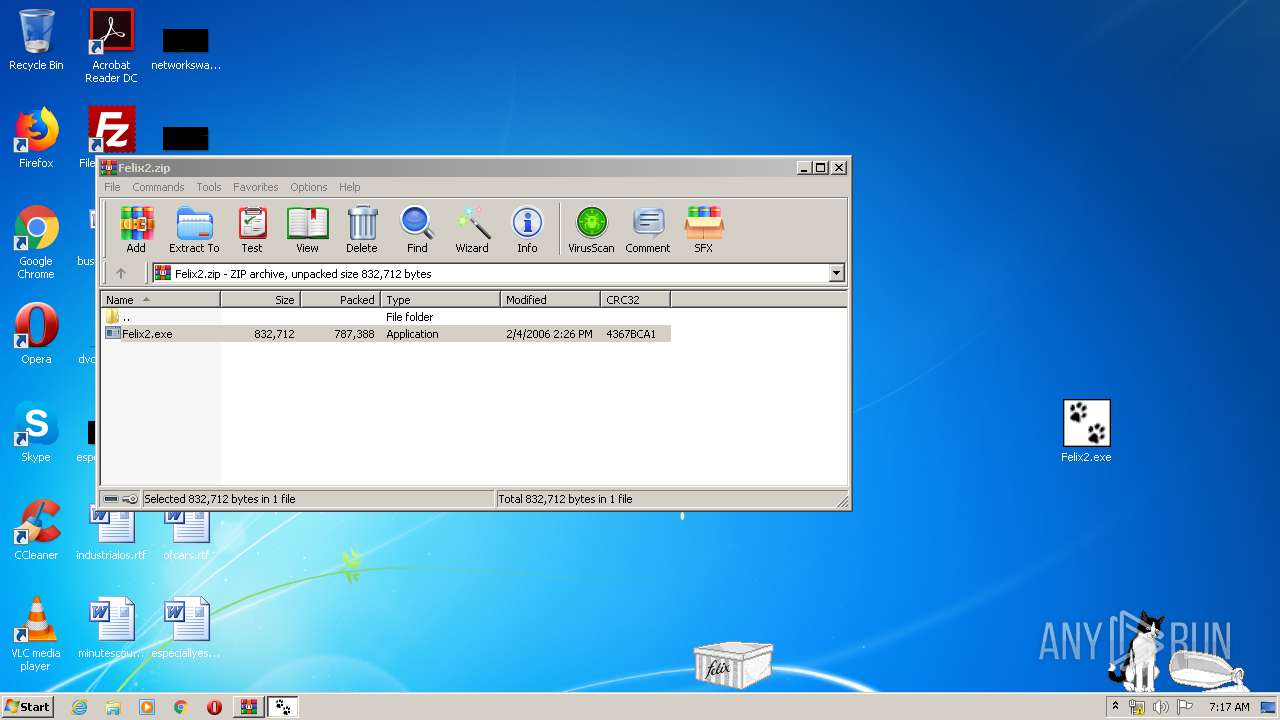The image size is (1280, 720).
Task: Open Internet Explorer from taskbar
Action: pyautogui.click(x=79, y=707)
